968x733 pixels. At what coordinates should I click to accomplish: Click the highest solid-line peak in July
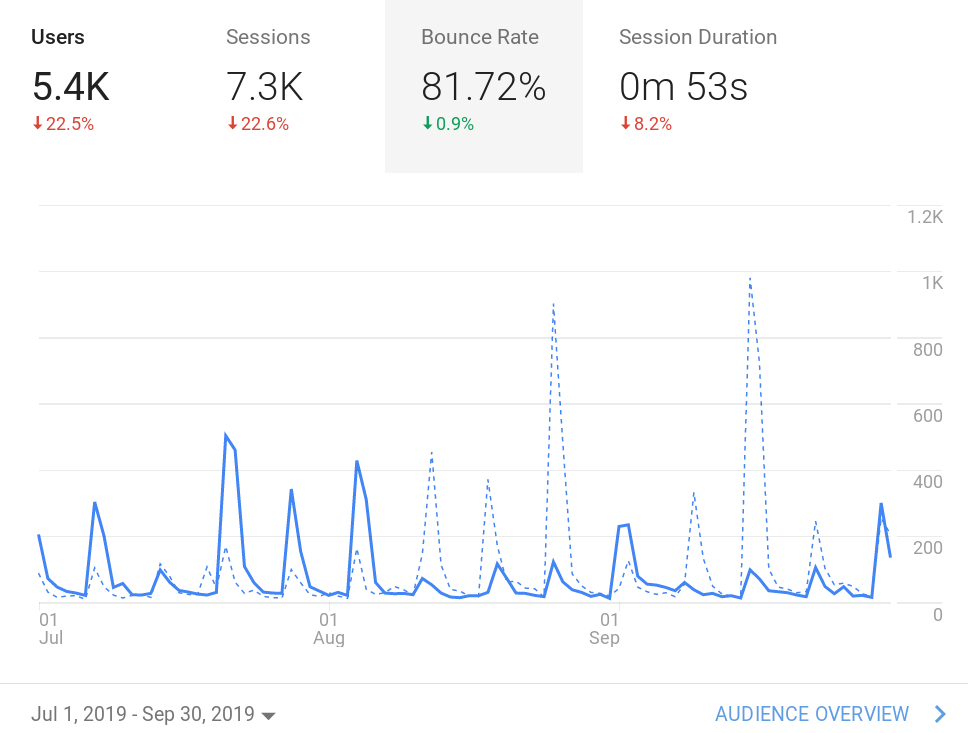click(x=226, y=435)
